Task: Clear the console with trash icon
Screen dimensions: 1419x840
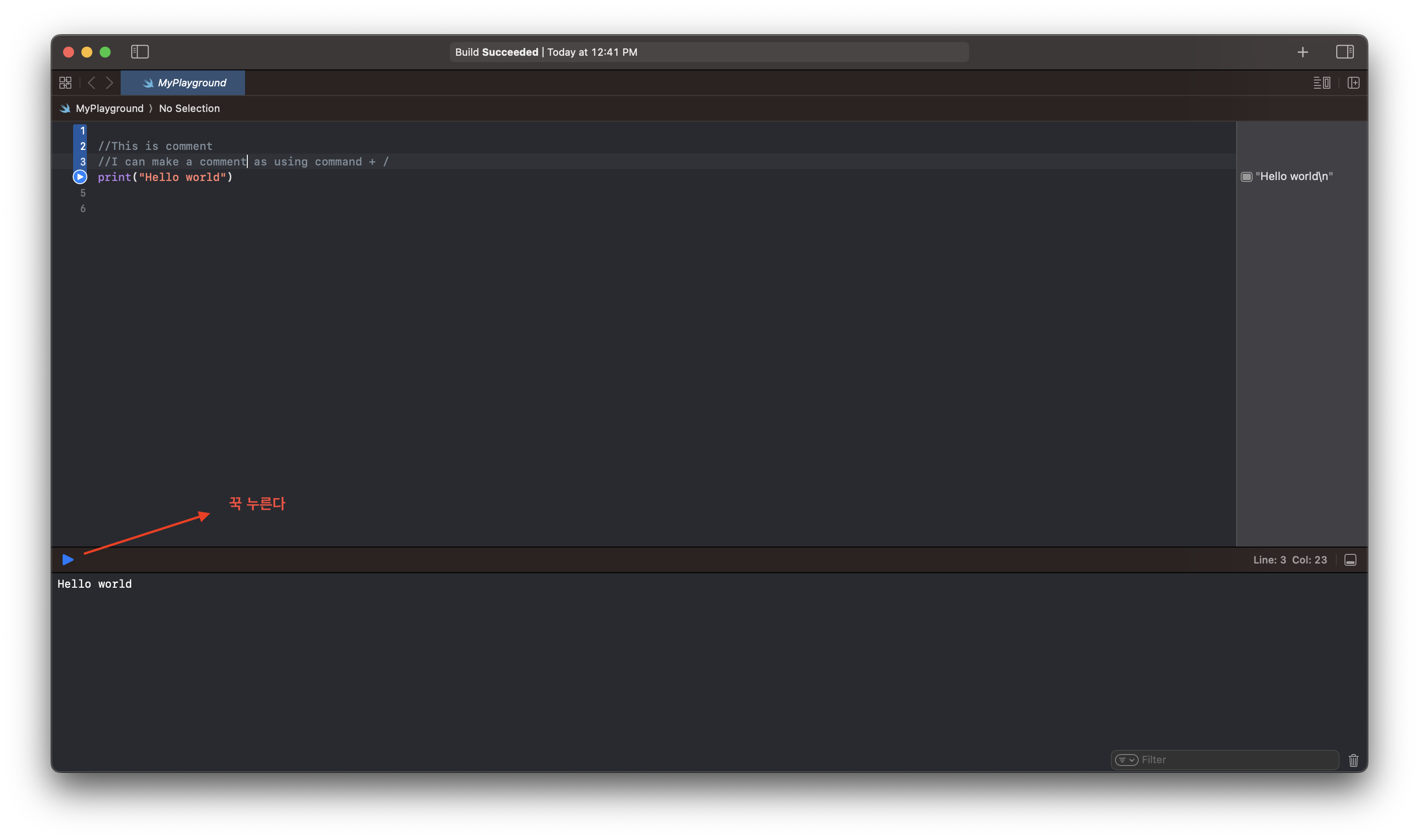Action: (1353, 760)
